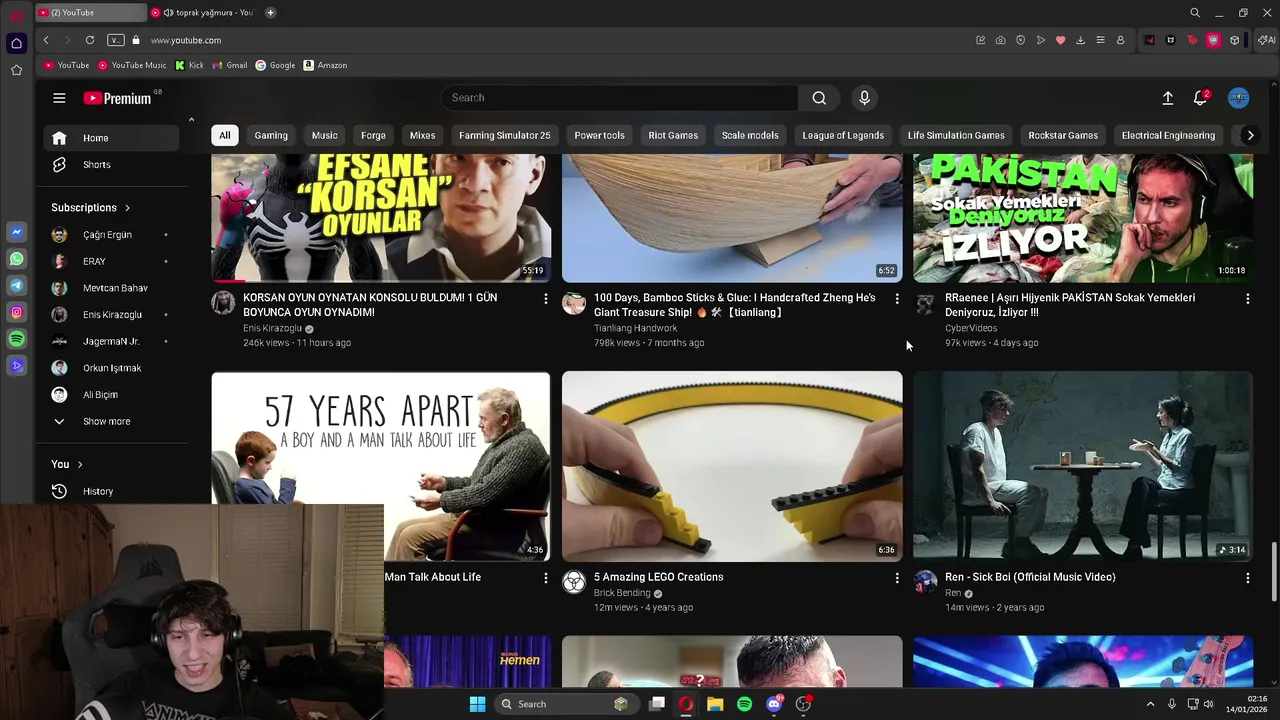Open options for Ren - Sick Boi video

coord(1247,578)
